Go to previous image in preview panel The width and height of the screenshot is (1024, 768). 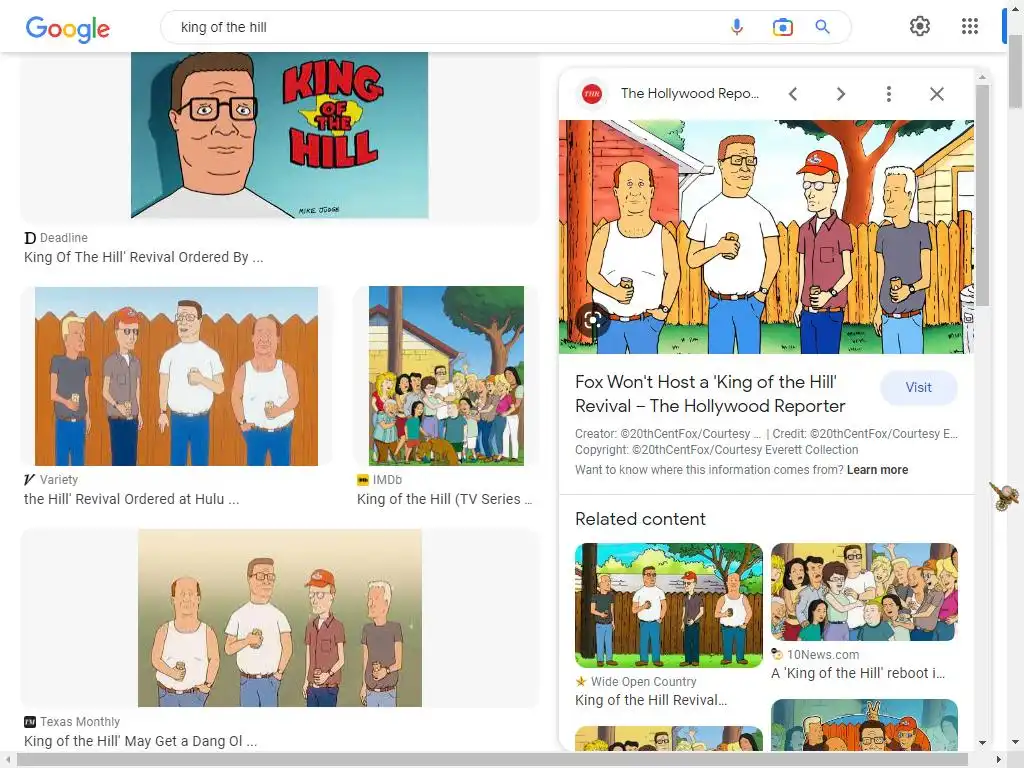(x=793, y=94)
